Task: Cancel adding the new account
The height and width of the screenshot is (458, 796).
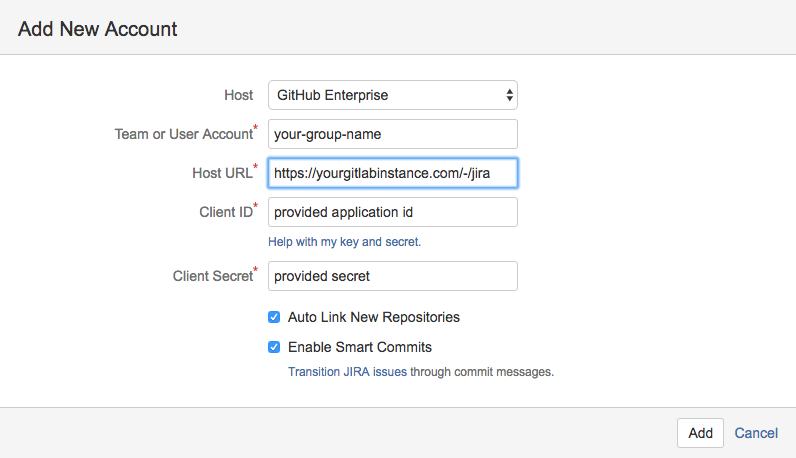Action: coord(756,433)
